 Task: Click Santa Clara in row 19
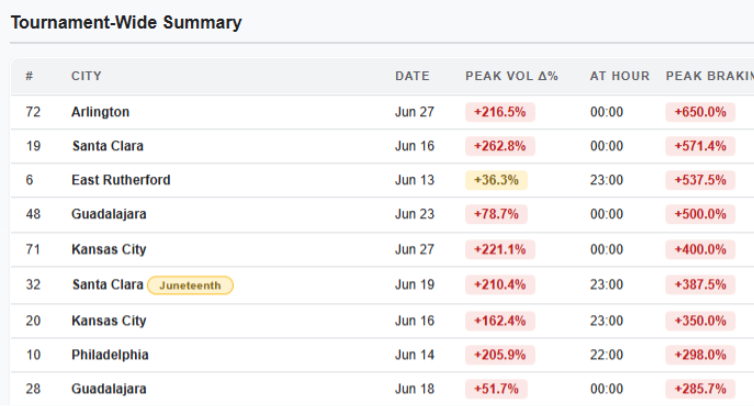108,146
